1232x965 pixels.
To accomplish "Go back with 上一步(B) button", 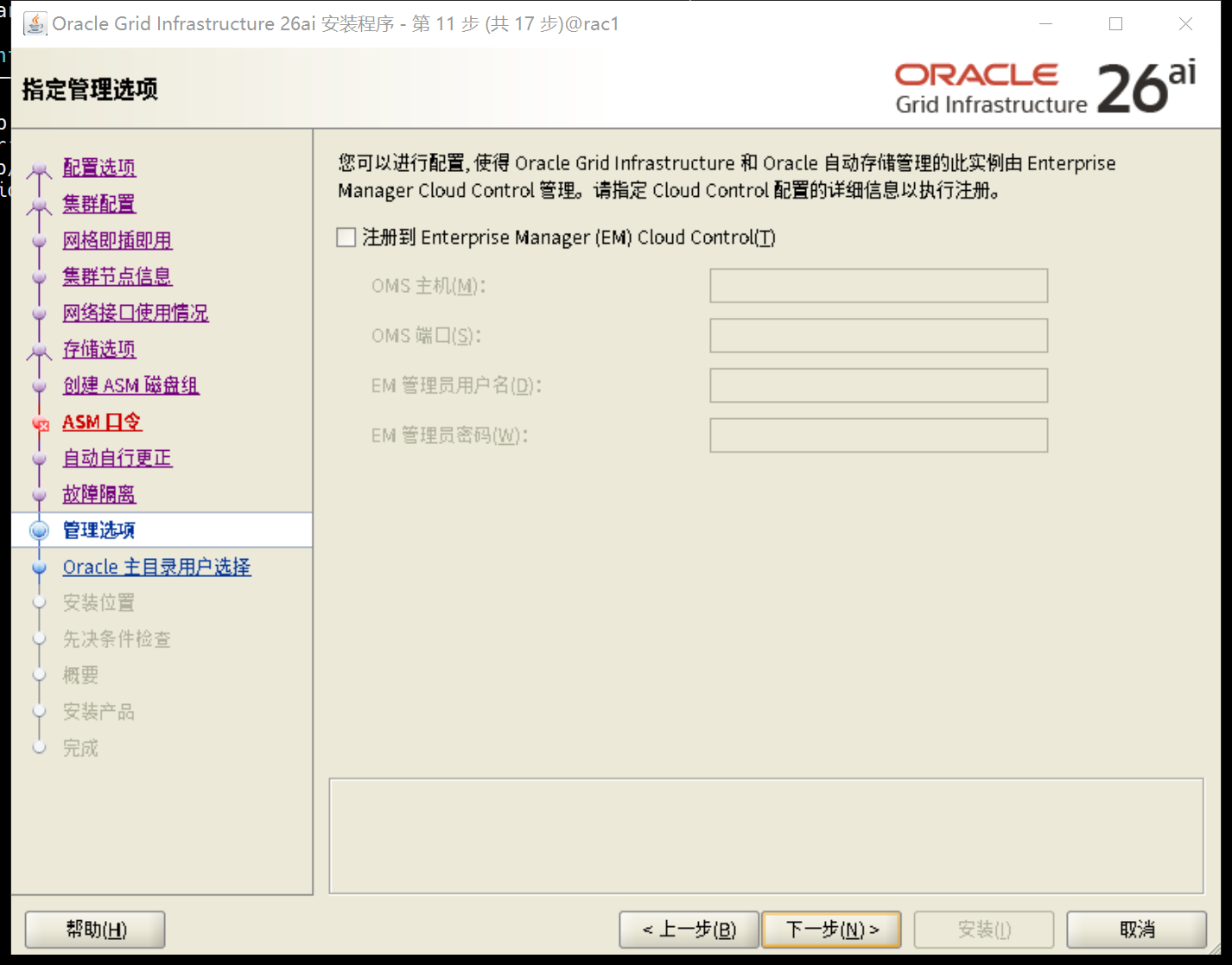I will click(x=689, y=930).
